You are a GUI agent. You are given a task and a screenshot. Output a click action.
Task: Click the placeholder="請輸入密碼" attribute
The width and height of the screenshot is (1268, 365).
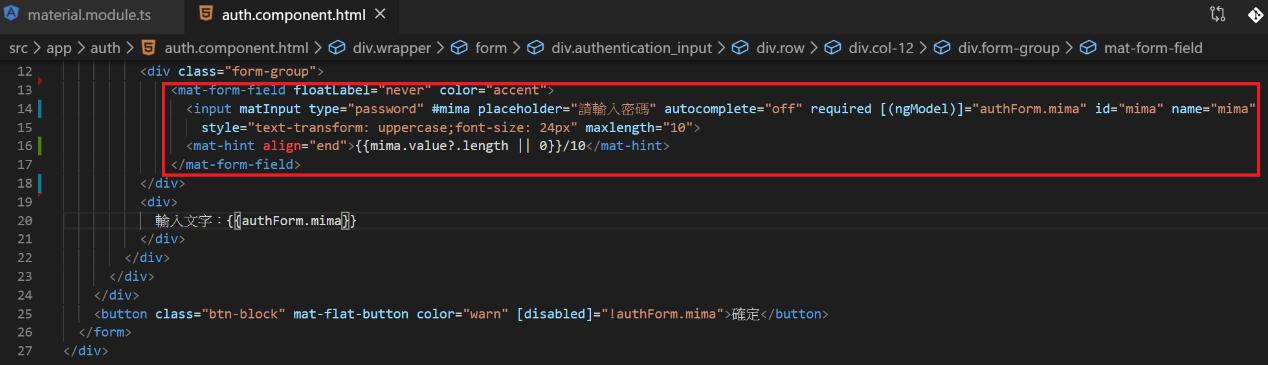[x=567, y=109]
